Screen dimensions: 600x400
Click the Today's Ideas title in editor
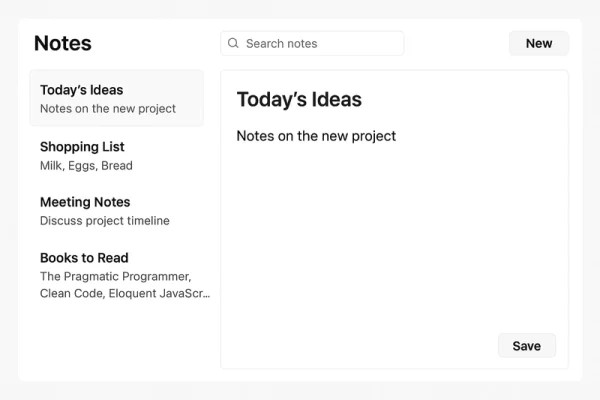click(299, 100)
